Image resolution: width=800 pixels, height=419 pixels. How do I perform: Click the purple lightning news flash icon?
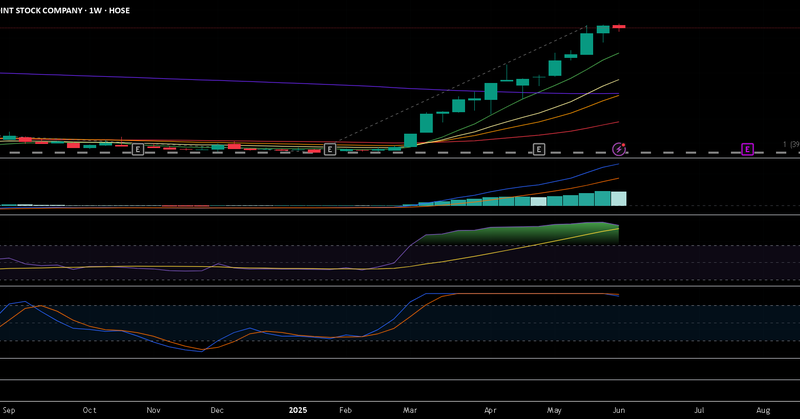coord(619,149)
